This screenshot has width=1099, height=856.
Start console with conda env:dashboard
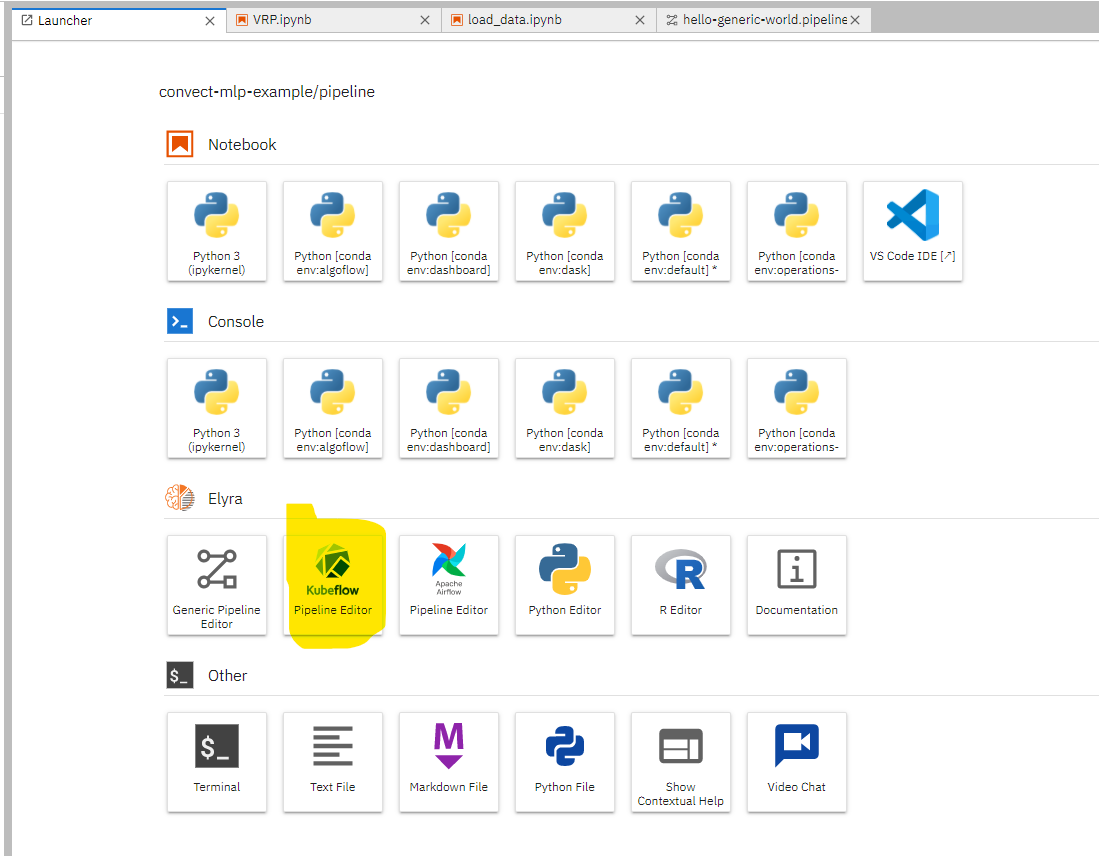(449, 408)
